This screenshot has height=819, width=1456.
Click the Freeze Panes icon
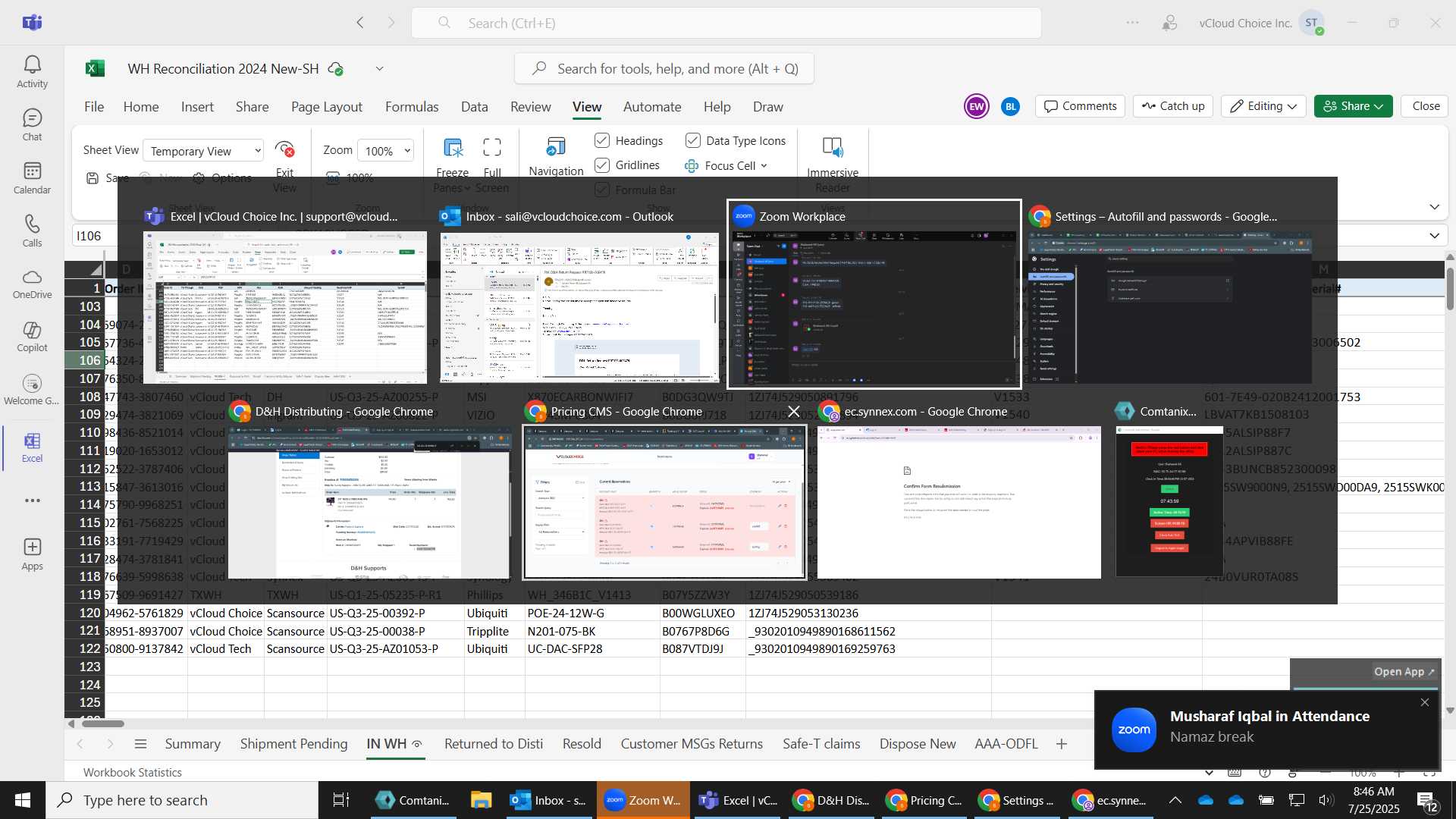click(x=453, y=148)
